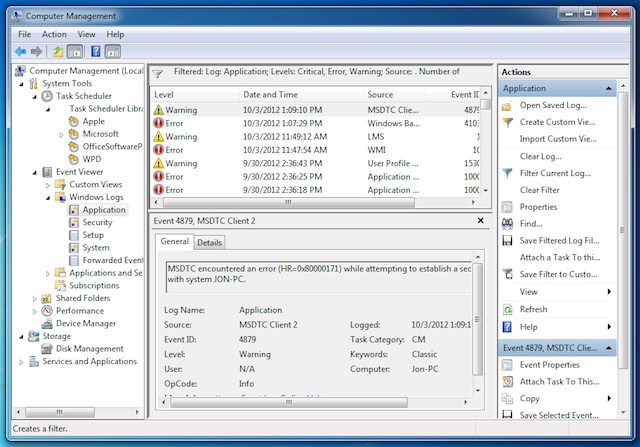Collapse the Windows Logs node
The height and width of the screenshot is (447, 640).
(x=48, y=198)
